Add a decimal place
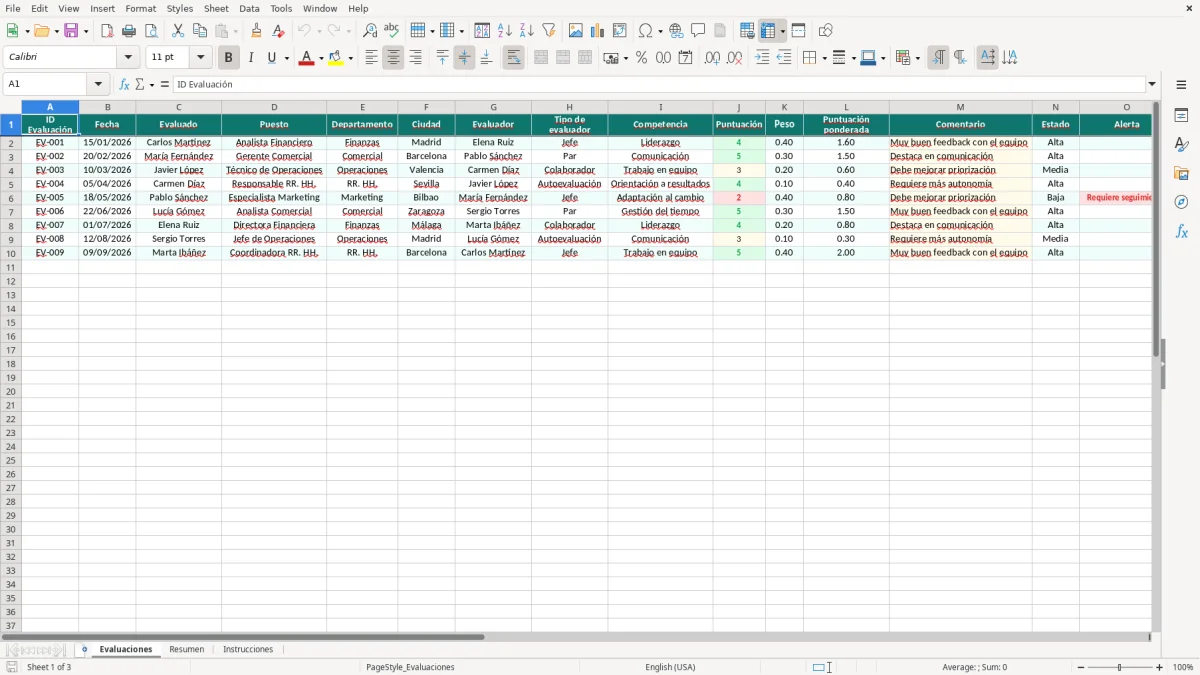 (x=712, y=58)
